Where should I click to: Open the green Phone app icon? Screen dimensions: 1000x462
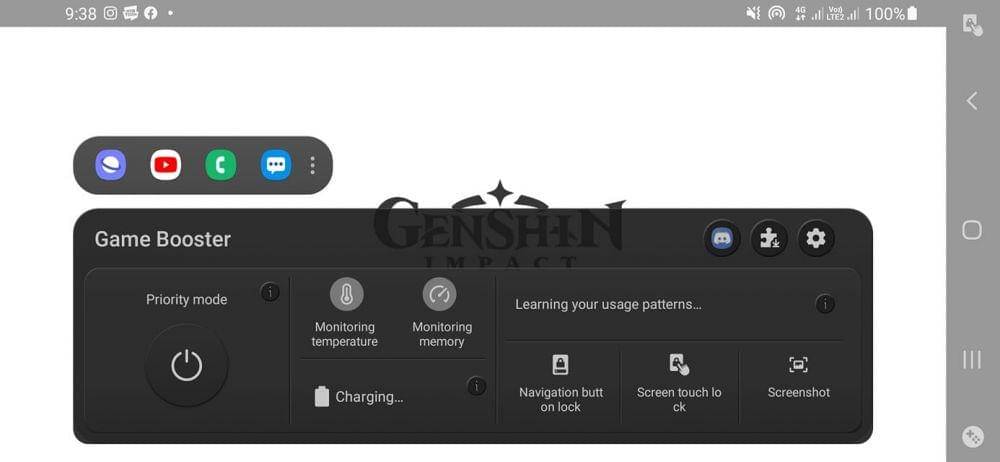(x=221, y=165)
